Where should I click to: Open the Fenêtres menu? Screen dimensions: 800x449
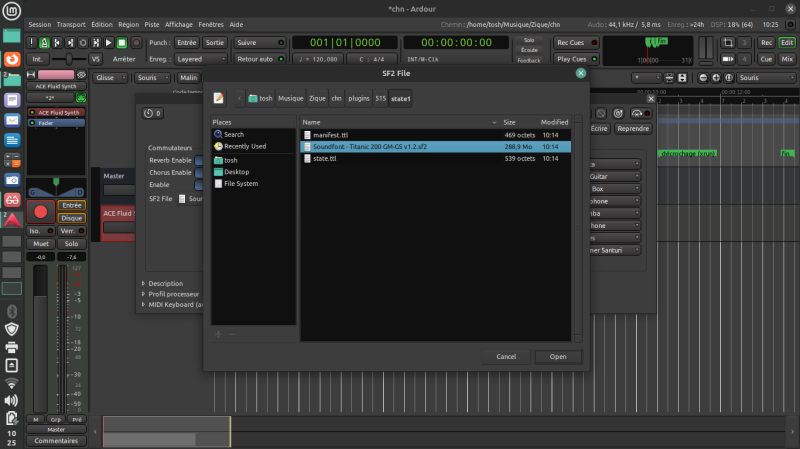pyautogui.click(x=213, y=23)
